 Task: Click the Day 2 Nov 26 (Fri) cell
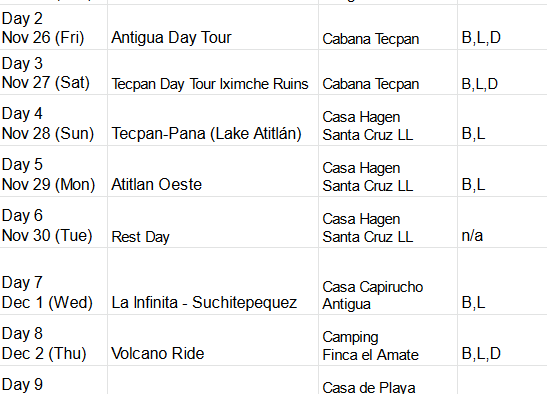(53, 27)
